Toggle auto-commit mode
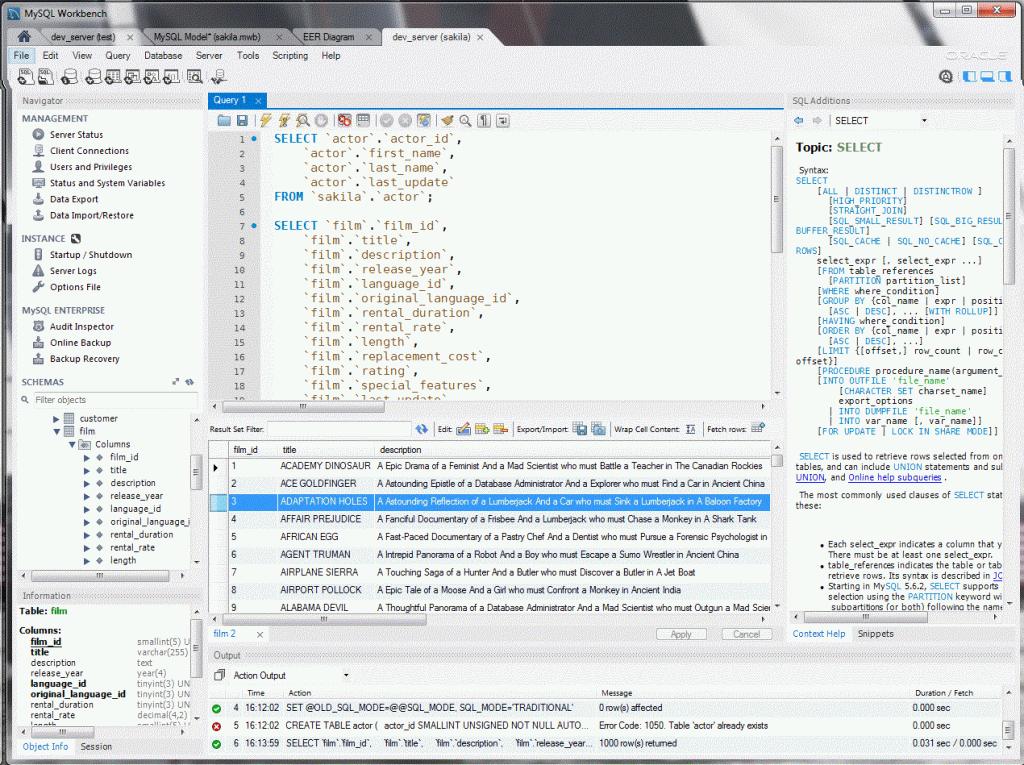This screenshot has width=1024, height=765. 424,120
